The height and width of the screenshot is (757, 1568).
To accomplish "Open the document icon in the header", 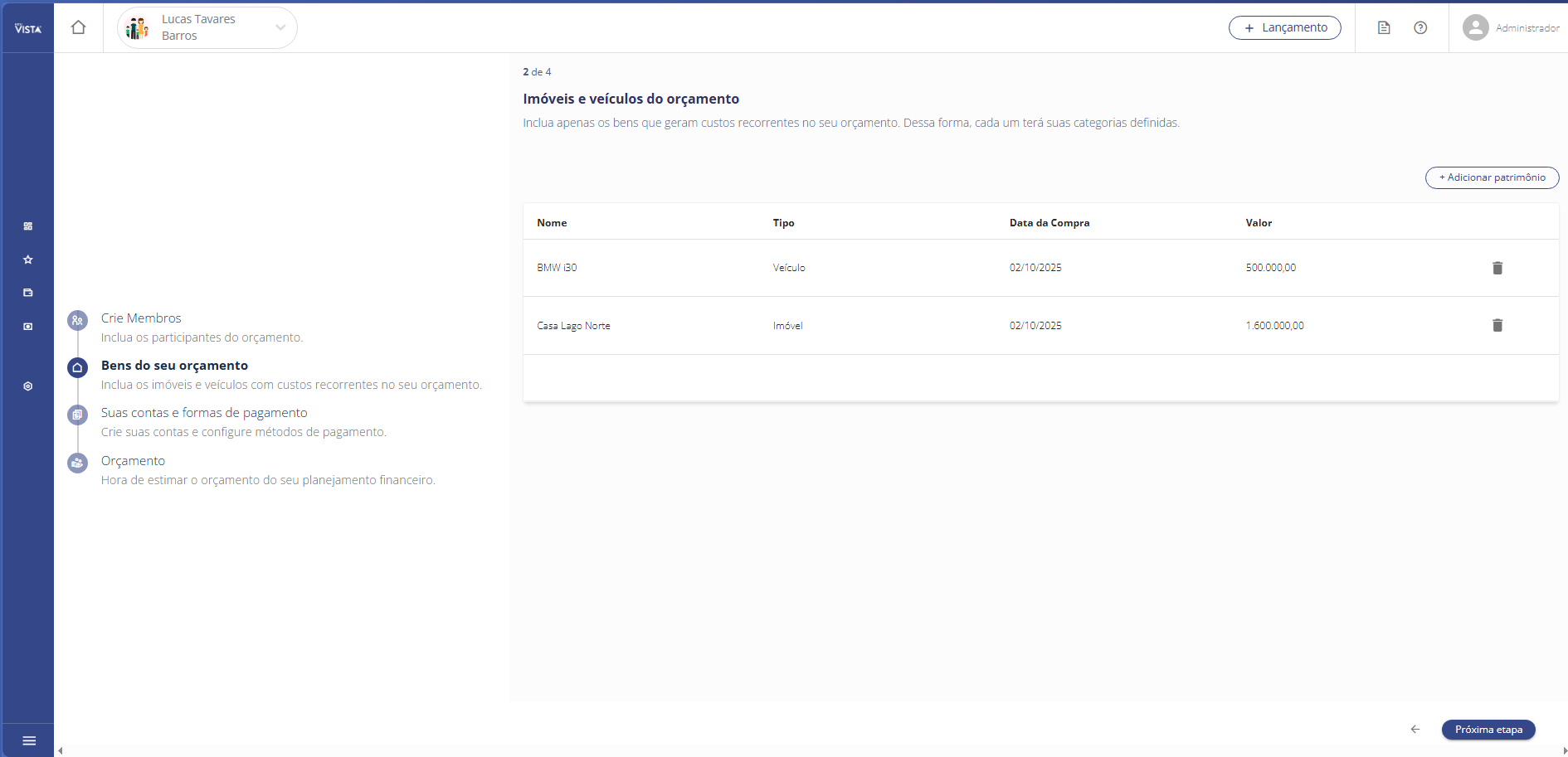I will 1384,28.
